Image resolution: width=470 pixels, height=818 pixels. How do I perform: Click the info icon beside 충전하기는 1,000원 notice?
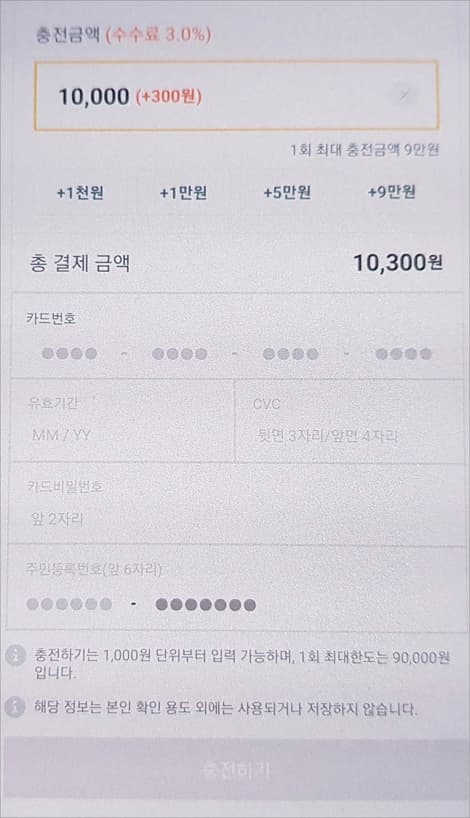click(15, 655)
